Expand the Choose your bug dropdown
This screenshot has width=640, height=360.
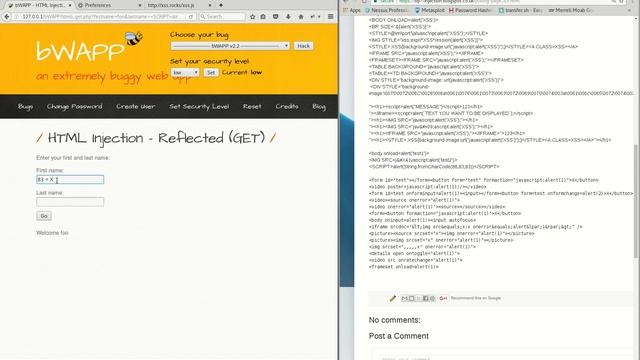[x=230, y=46]
